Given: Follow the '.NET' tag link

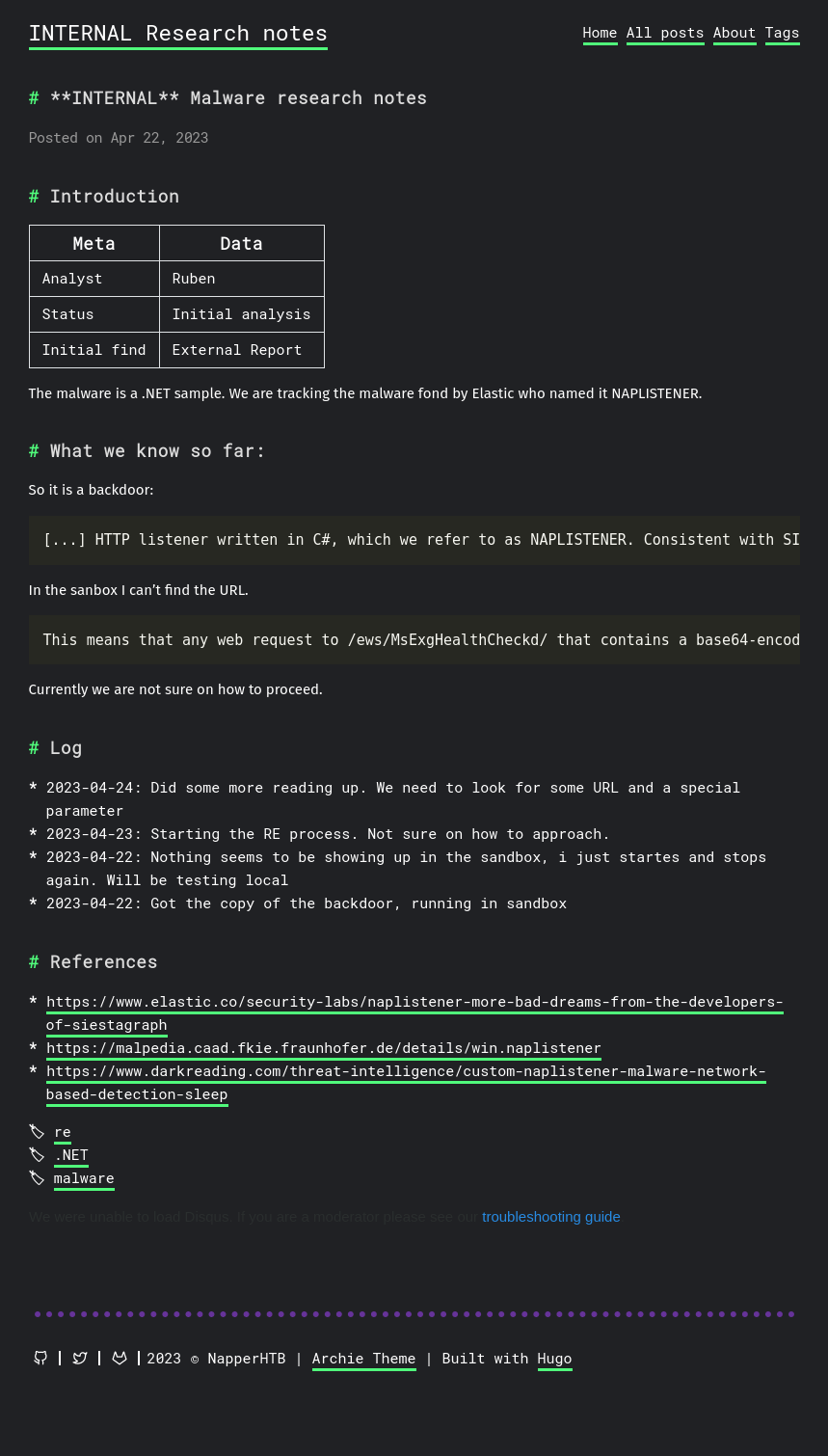Looking at the screenshot, I should (x=71, y=1155).
